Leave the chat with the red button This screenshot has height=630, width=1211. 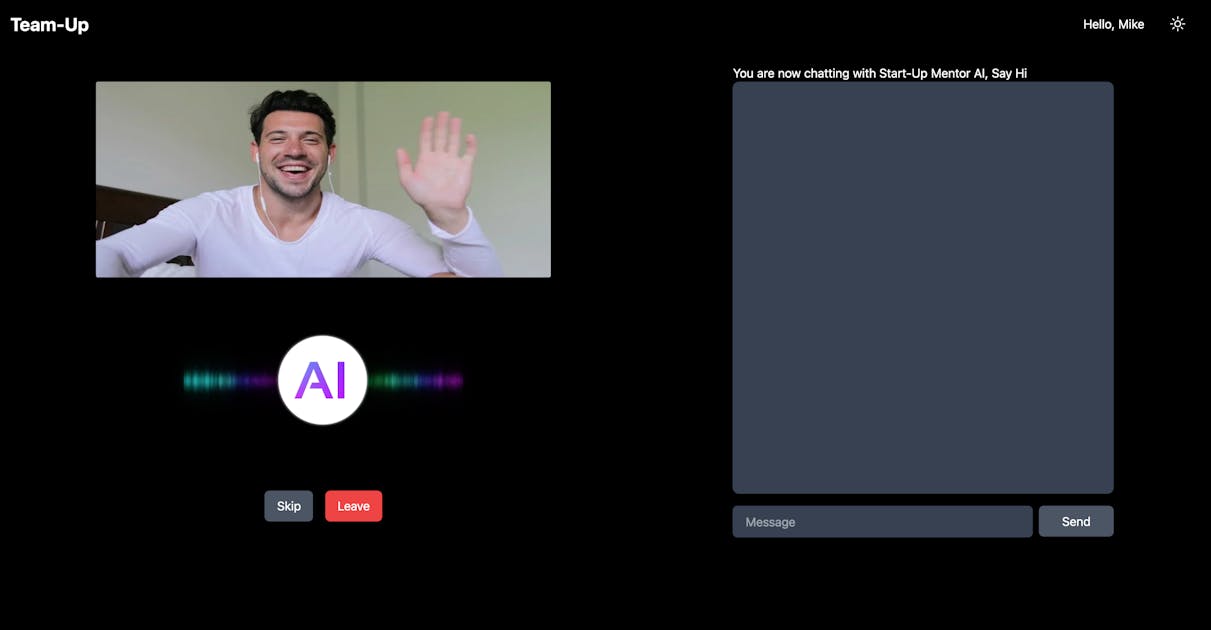tap(353, 506)
